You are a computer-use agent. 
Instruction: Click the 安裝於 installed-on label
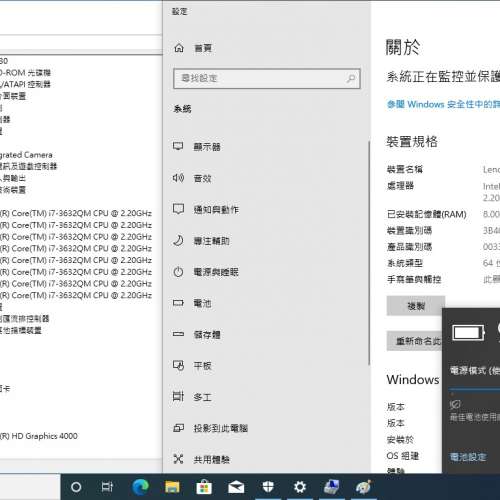tap(400, 439)
